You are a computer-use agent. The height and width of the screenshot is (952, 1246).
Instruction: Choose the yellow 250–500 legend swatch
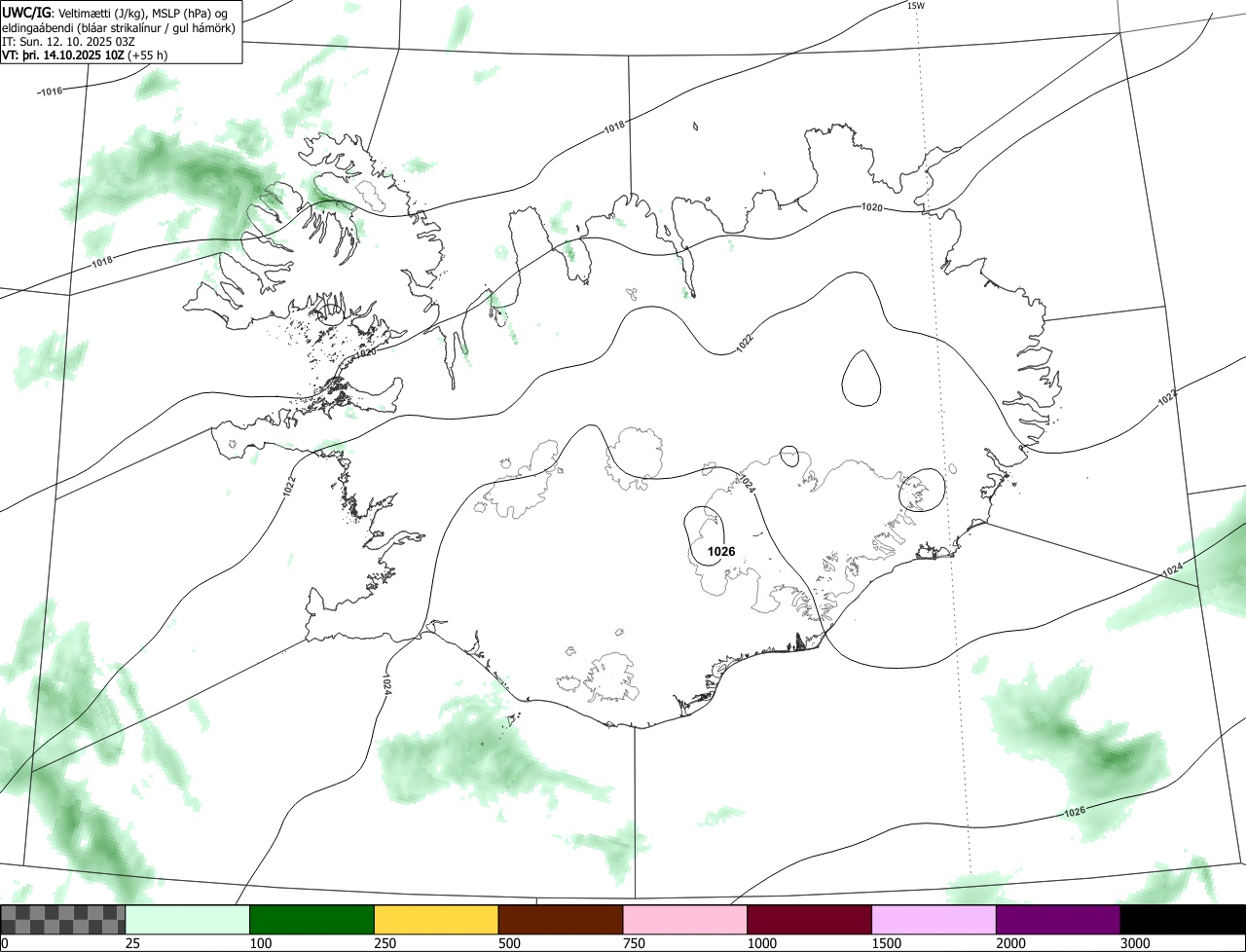[x=436, y=920]
